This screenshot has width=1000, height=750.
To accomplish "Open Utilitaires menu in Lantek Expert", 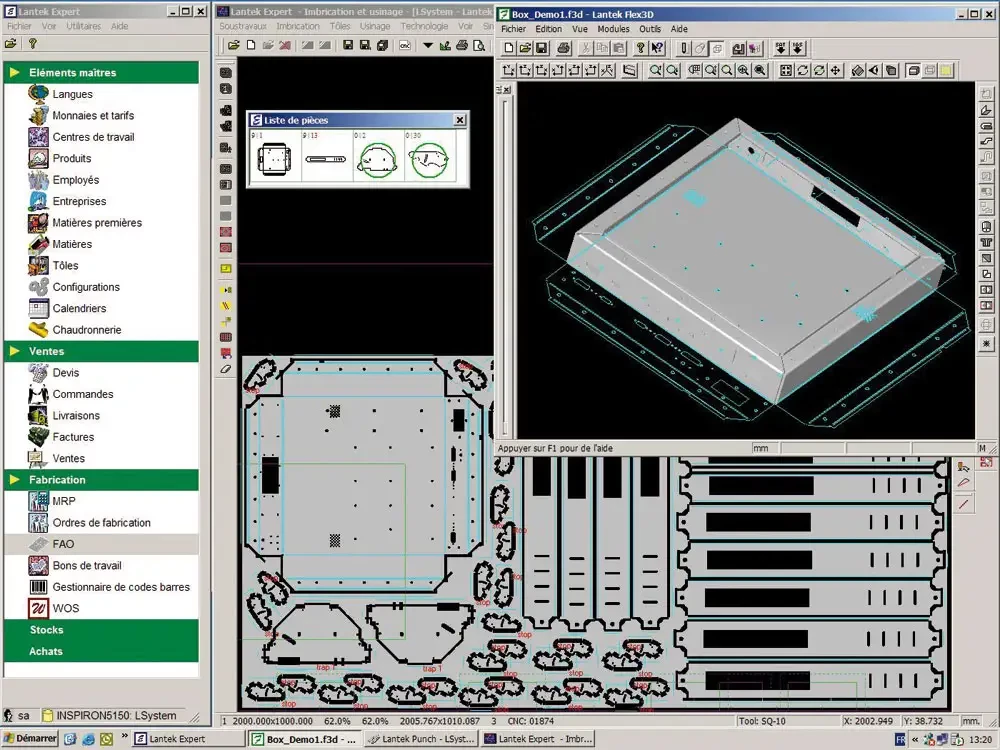I will click(84, 26).
